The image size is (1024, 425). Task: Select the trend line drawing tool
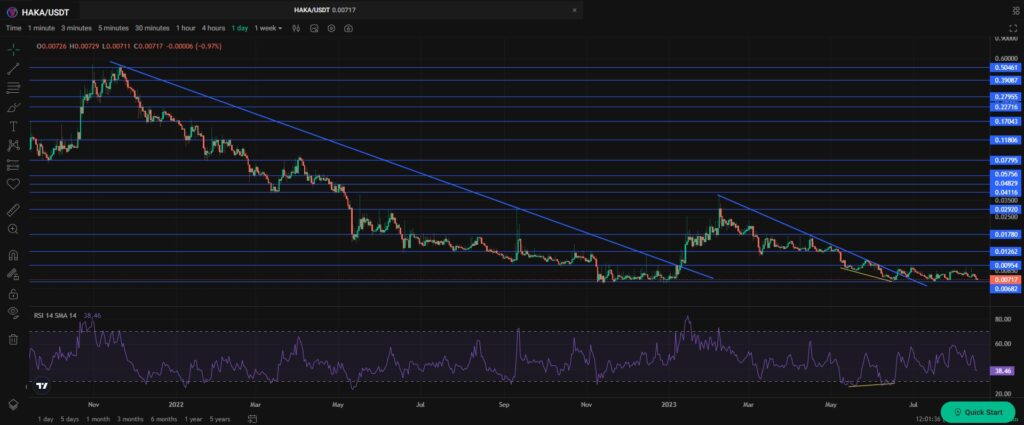tap(13, 69)
